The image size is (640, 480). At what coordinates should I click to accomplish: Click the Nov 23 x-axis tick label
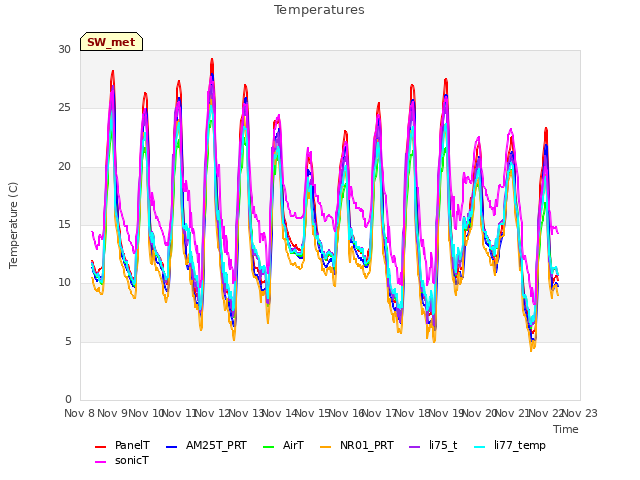tap(580, 413)
